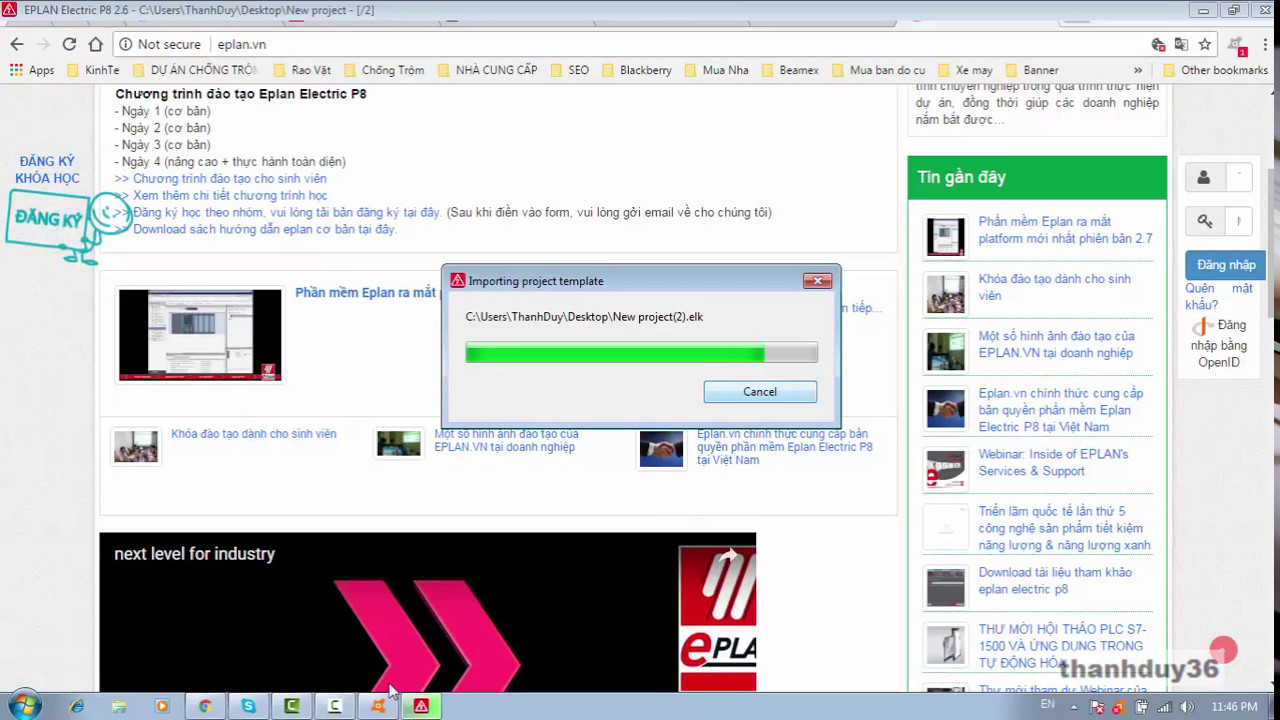Show hidden system tray icons
The image size is (1280, 720).
click(1076, 707)
